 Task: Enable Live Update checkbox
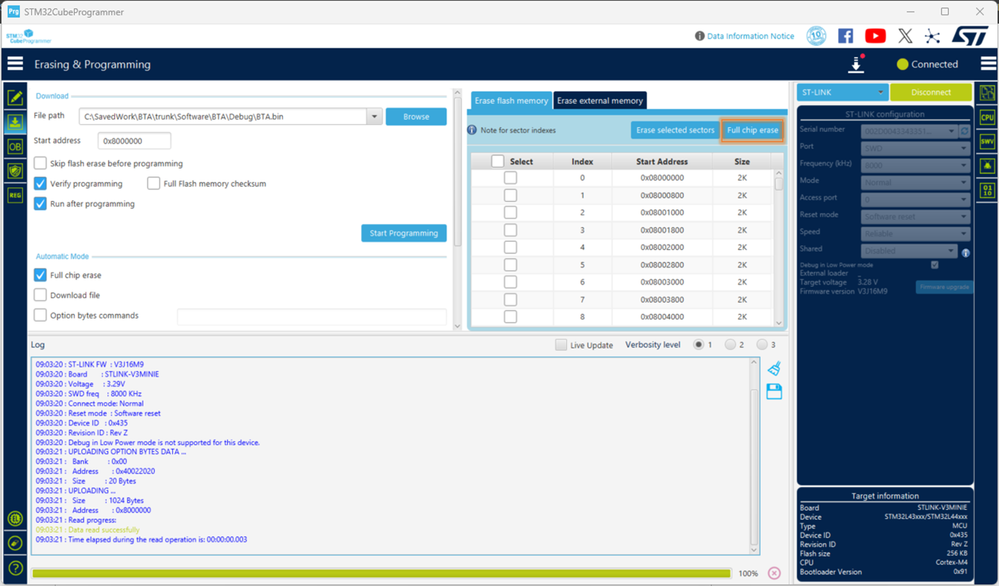click(x=561, y=345)
